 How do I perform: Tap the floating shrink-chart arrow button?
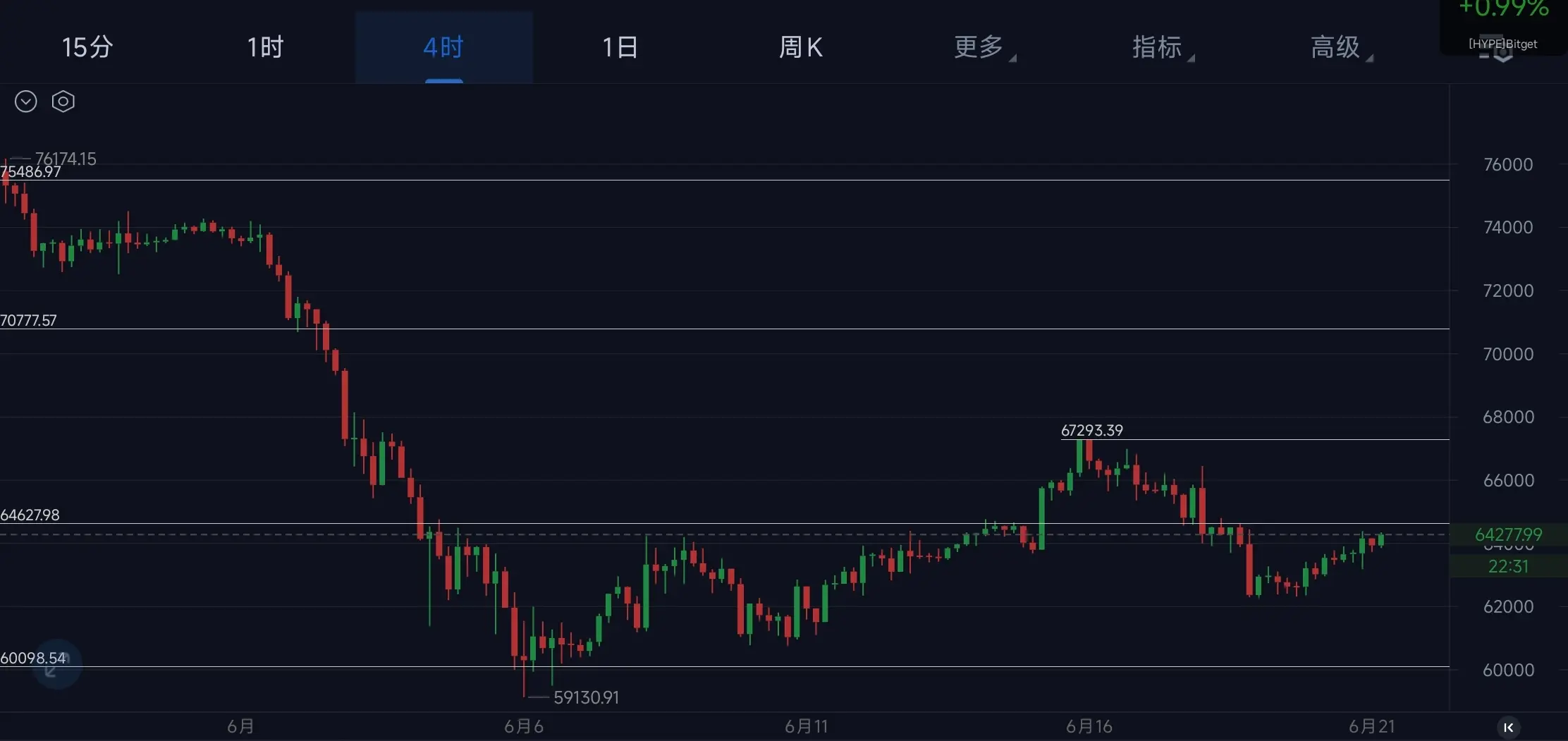pos(55,665)
